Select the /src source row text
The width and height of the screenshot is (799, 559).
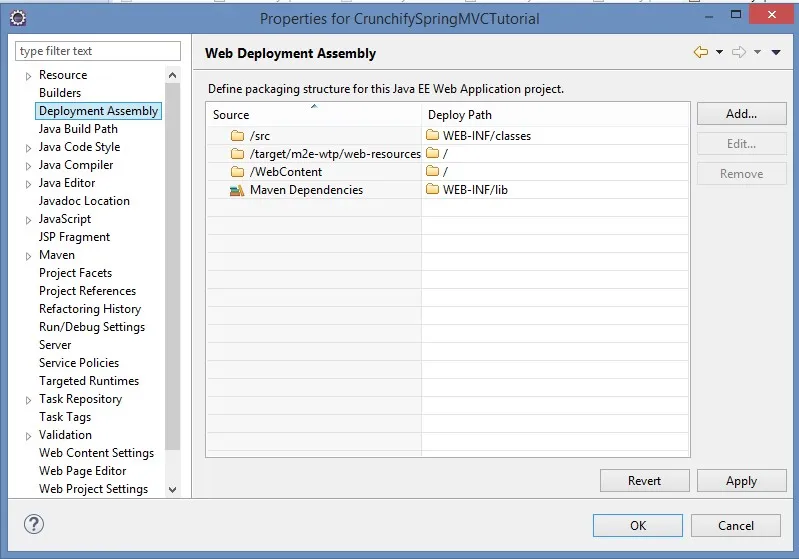coord(260,136)
